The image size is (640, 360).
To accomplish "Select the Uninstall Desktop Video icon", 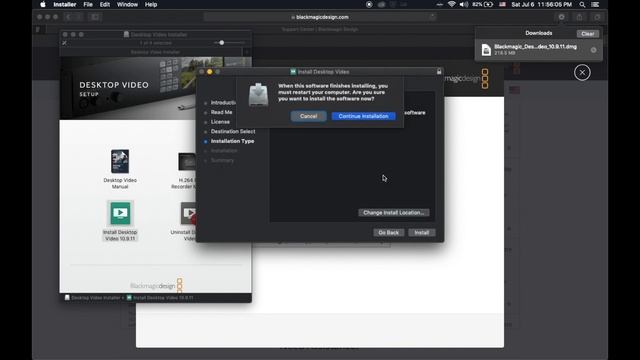I will tap(188, 213).
